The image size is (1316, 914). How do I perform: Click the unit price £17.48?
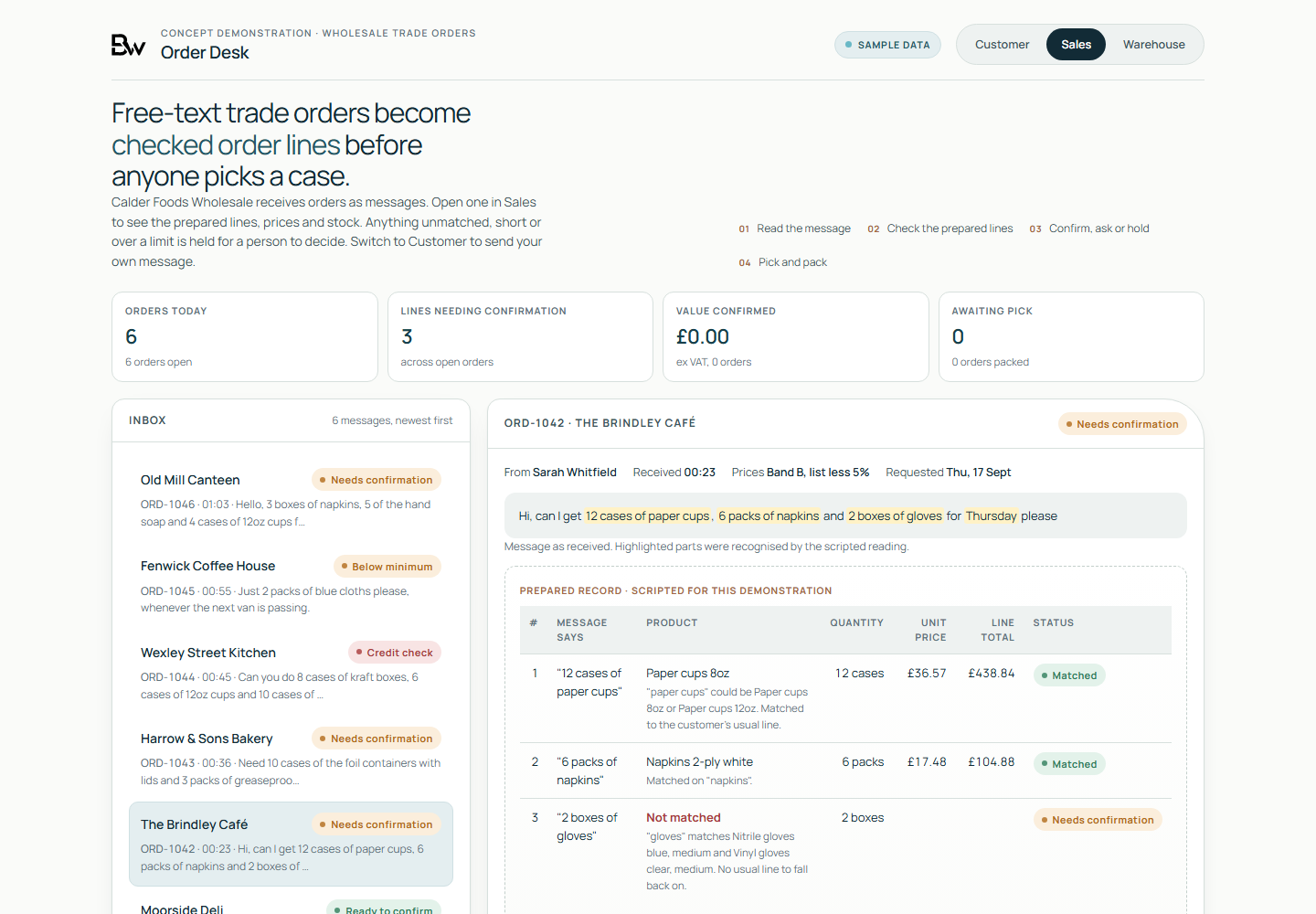[x=927, y=762]
